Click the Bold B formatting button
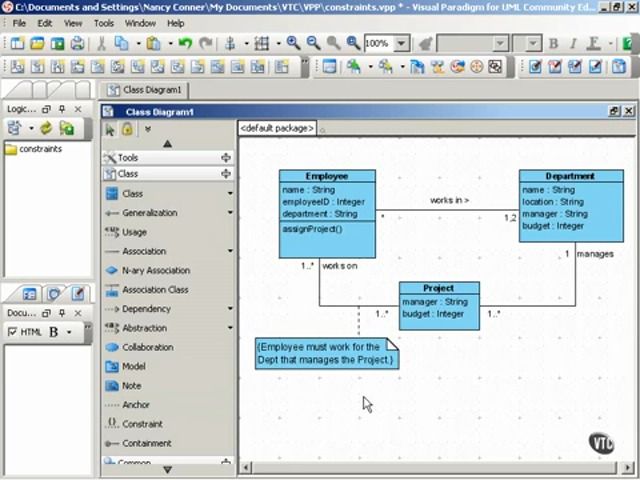The width and height of the screenshot is (640, 480). pos(554,43)
